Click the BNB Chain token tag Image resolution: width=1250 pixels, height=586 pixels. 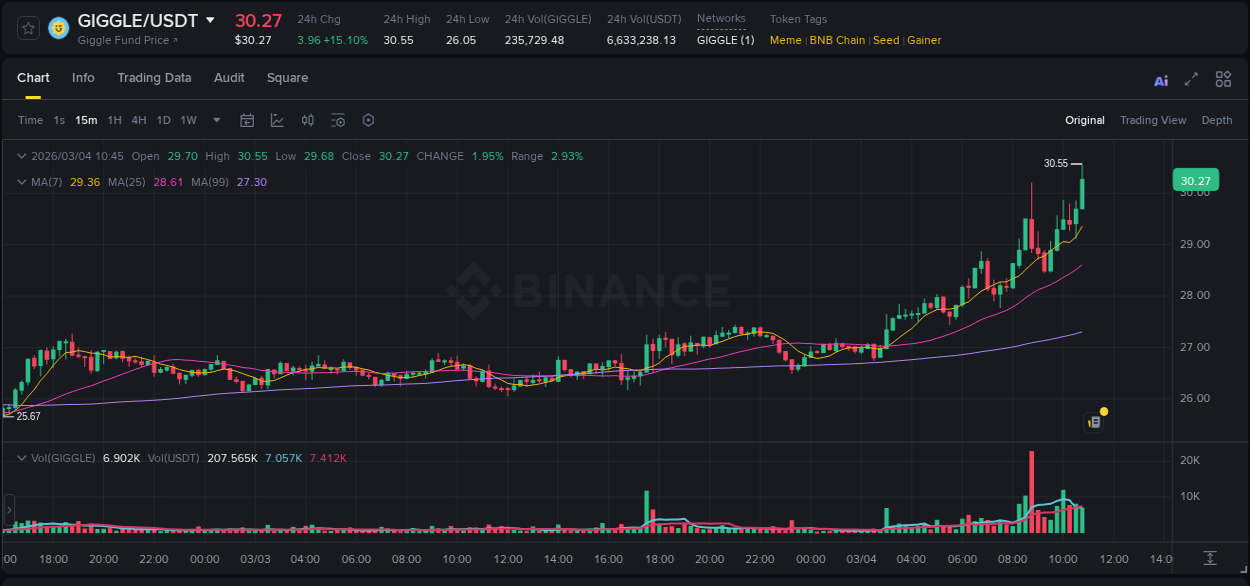[x=840, y=40]
